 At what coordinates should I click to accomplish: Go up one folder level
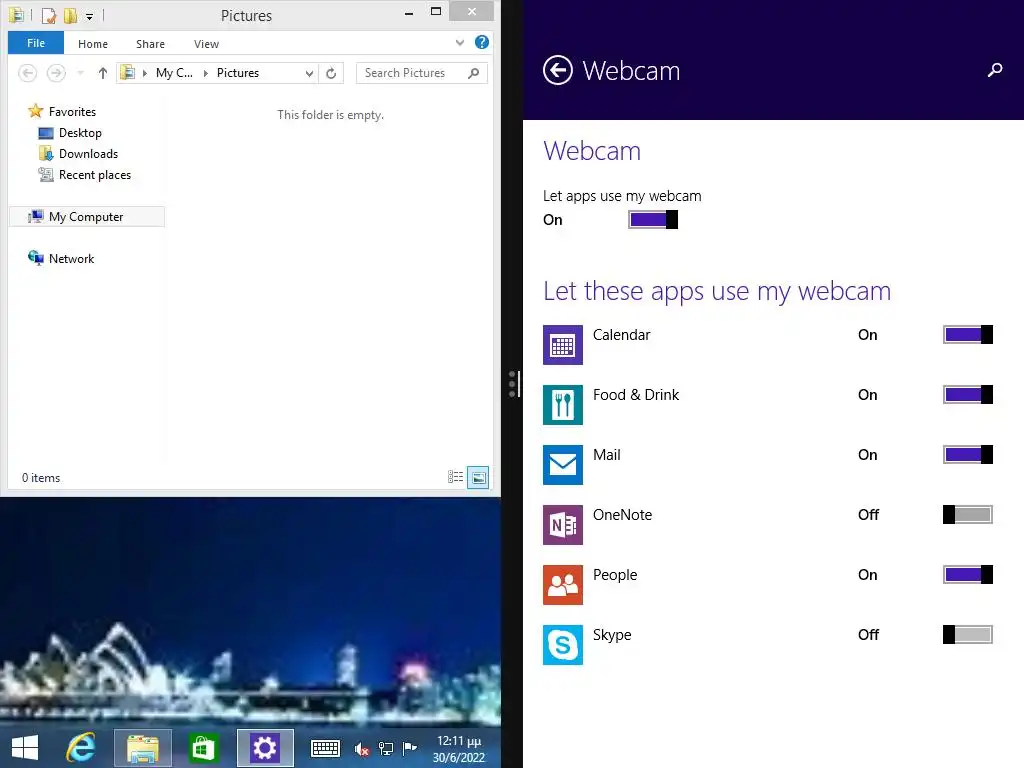pyautogui.click(x=103, y=73)
